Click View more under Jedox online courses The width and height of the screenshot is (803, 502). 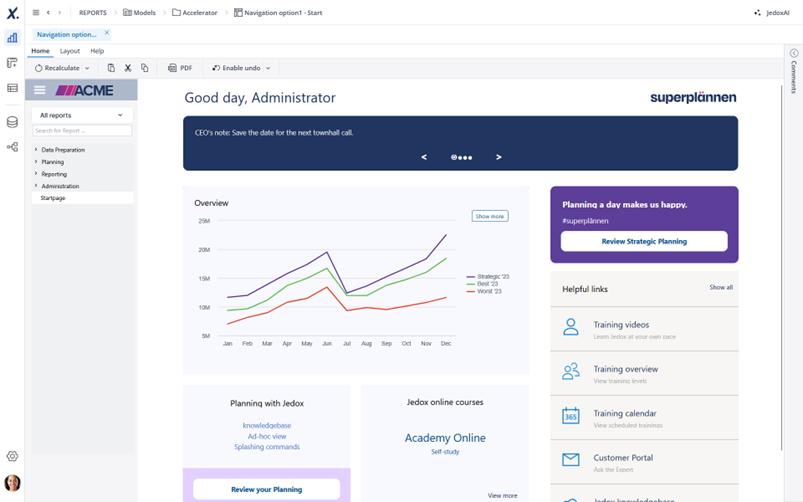point(502,495)
